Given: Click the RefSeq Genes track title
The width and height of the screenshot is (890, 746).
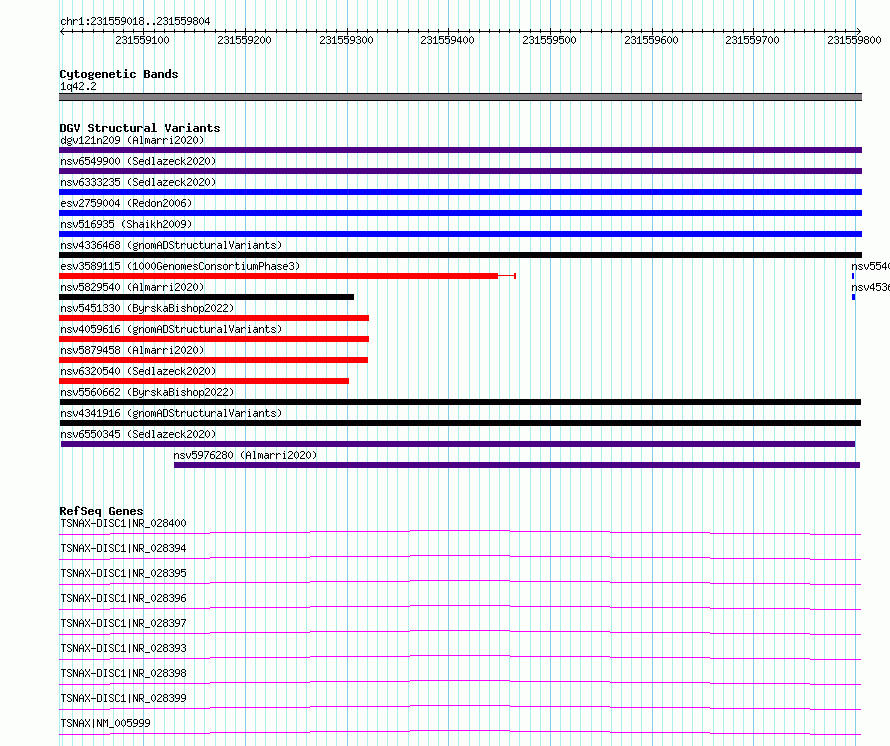Looking at the screenshot, I should 101,511.
